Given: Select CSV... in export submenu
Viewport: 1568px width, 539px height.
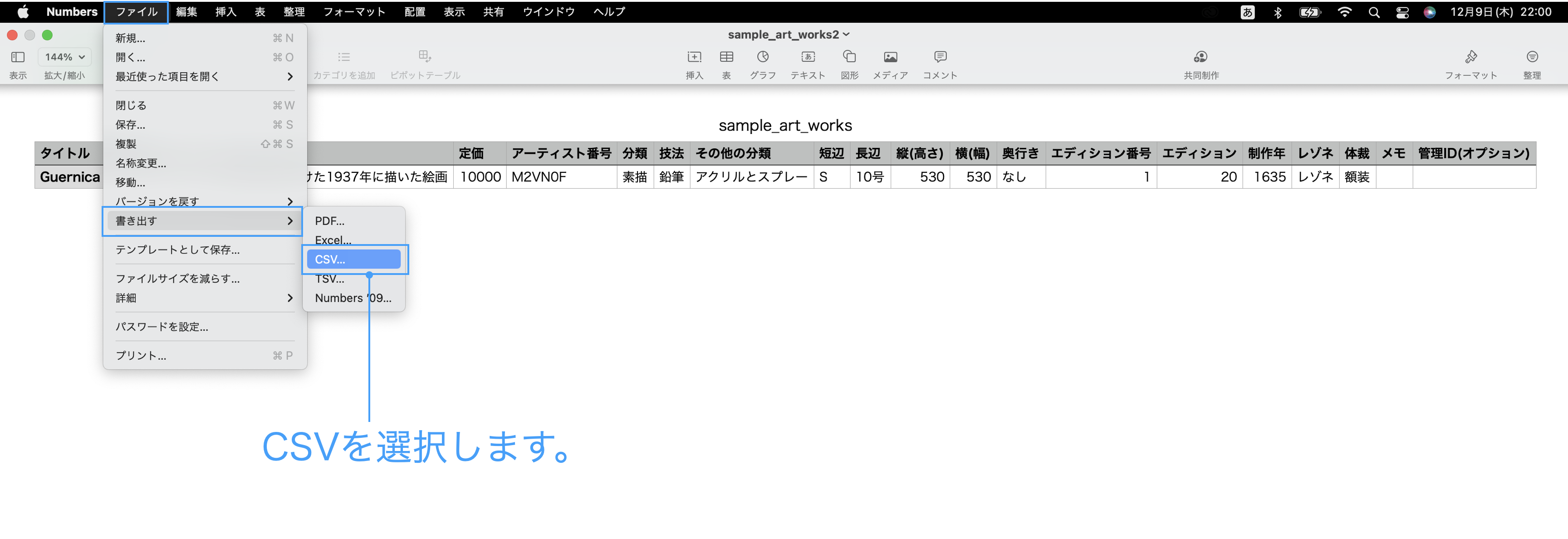Looking at the screenshot, I should point(353,259).
